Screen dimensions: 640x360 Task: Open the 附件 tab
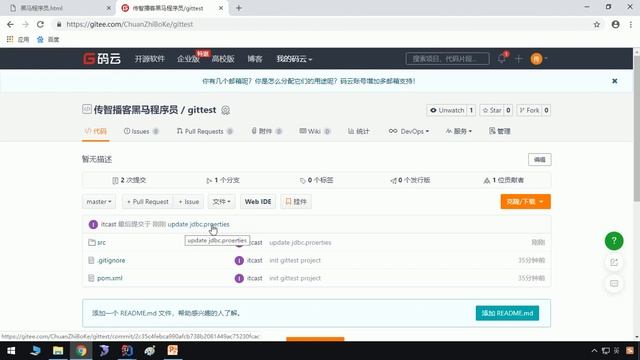pyautogui.click(x=267, y=131)
